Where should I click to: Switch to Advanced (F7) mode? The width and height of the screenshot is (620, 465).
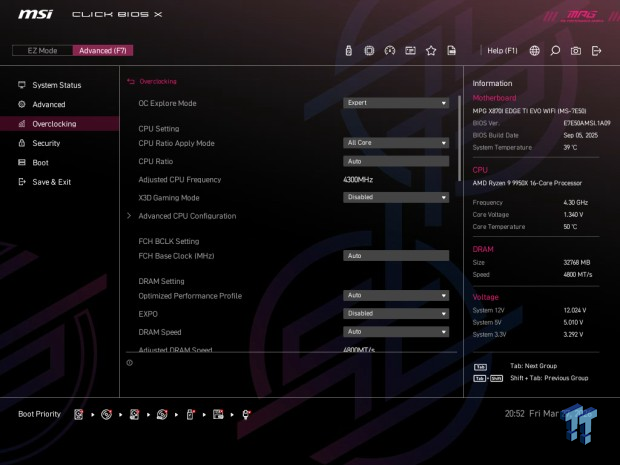click(103, 51)
